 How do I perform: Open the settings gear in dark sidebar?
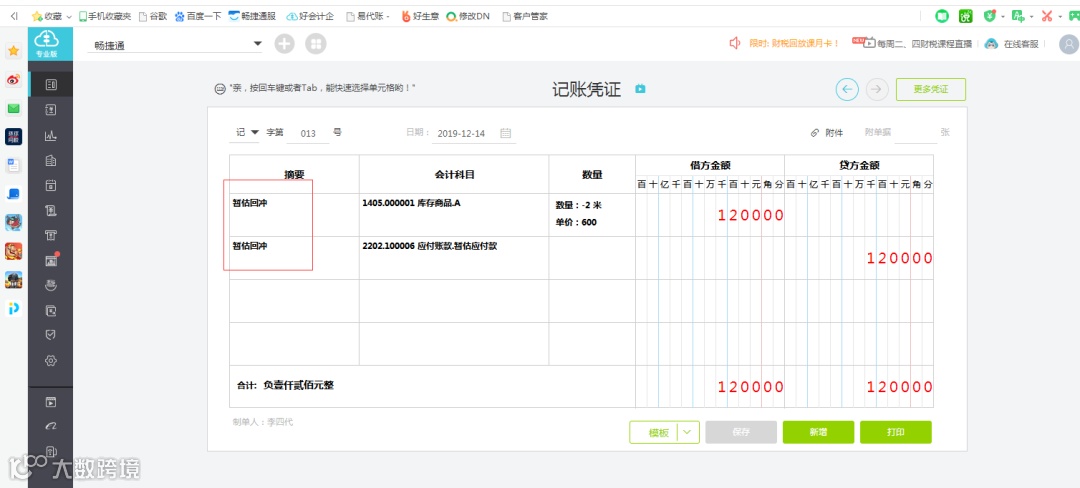click(x=50, y=360)
